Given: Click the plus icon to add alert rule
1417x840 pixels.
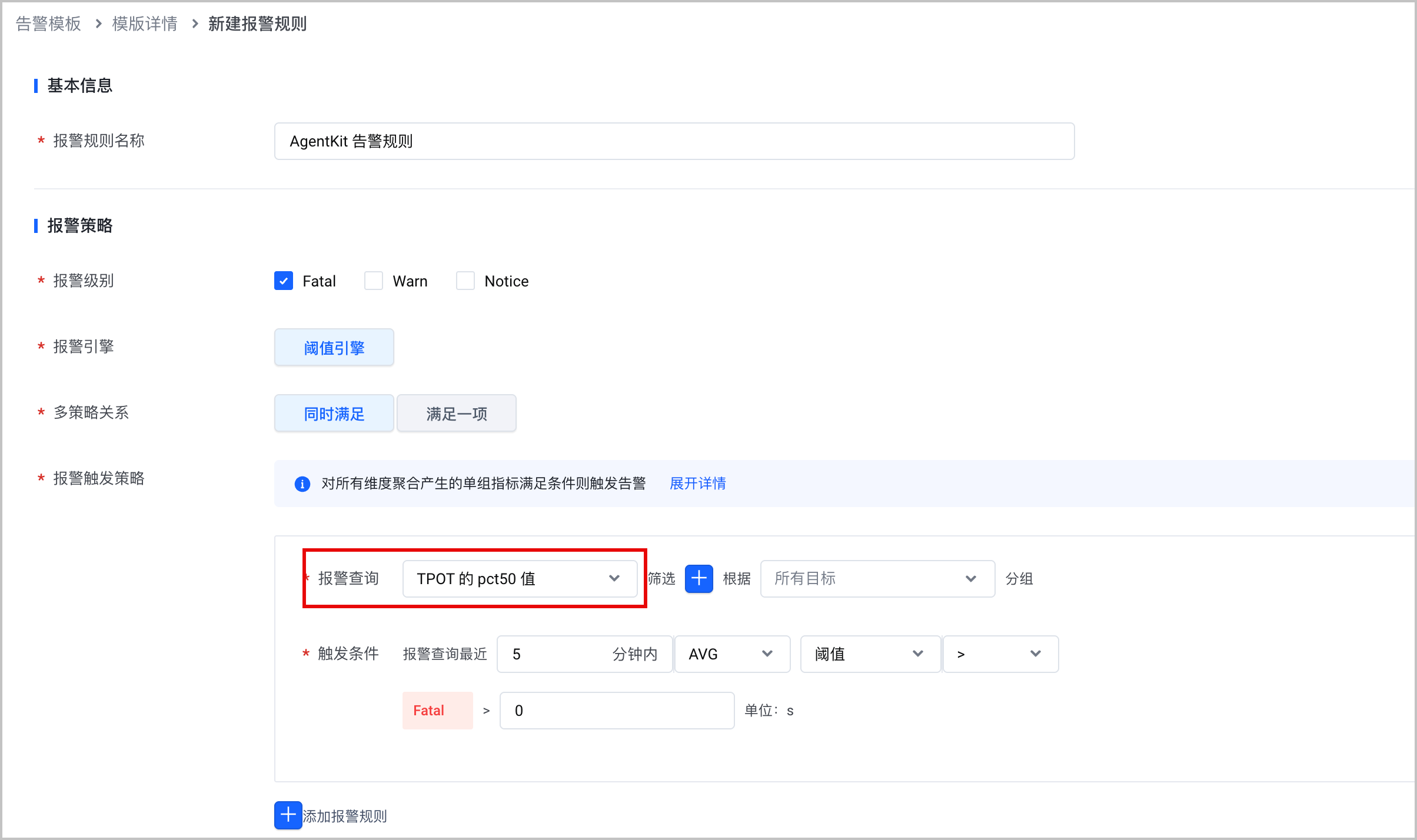Looking at the screenshot, I should pos(288,815).
